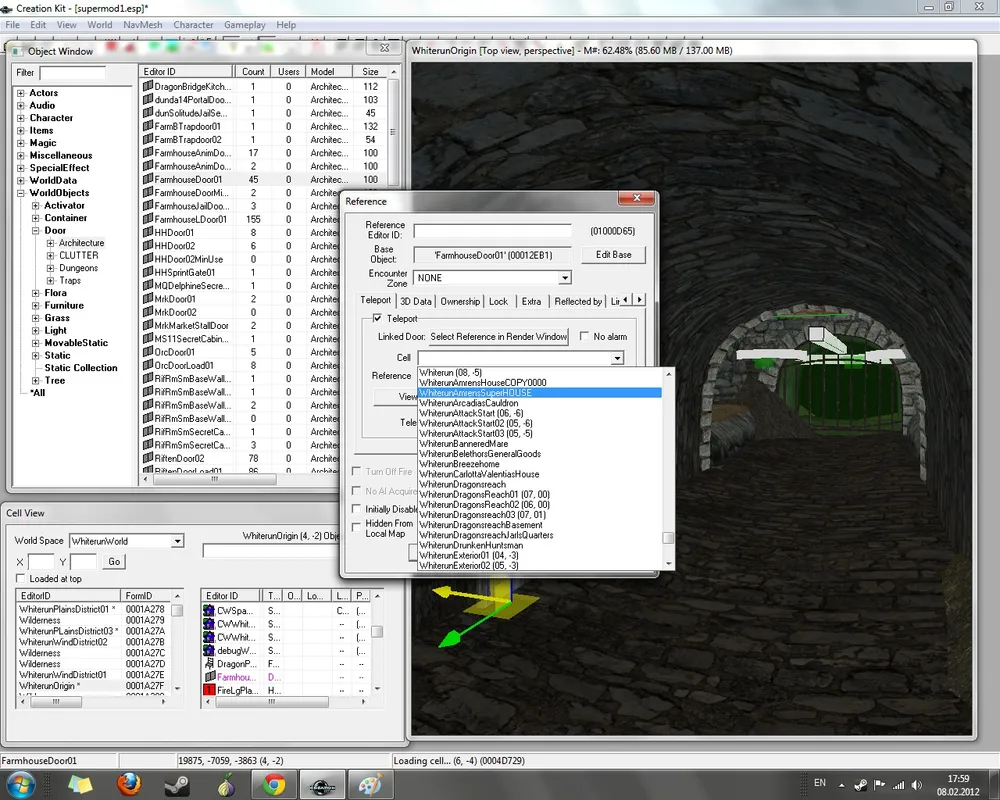Click the HHSprintGate01 door icon

coord(147,272)
